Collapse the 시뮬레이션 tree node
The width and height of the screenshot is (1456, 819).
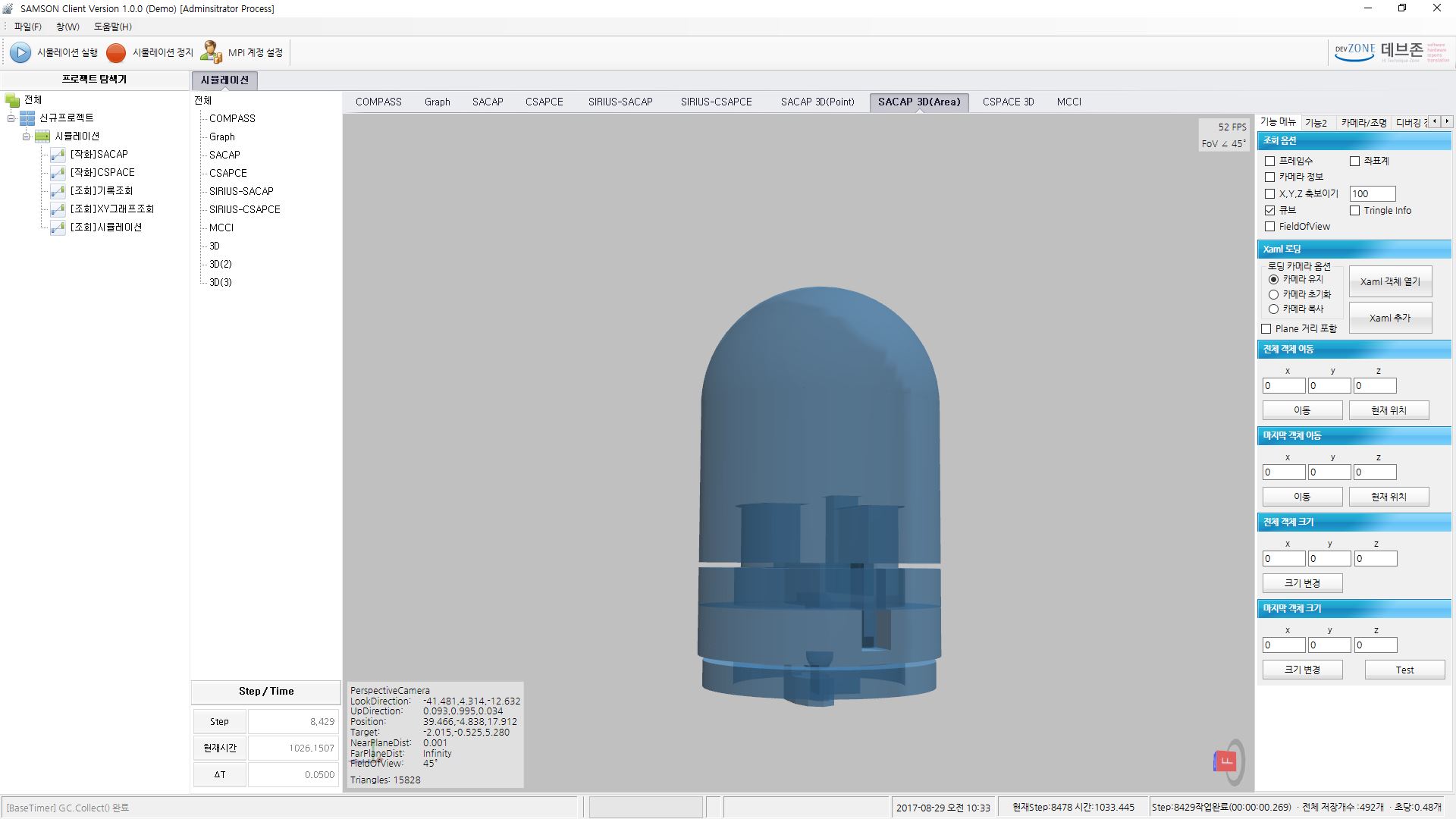click(27, 136)
